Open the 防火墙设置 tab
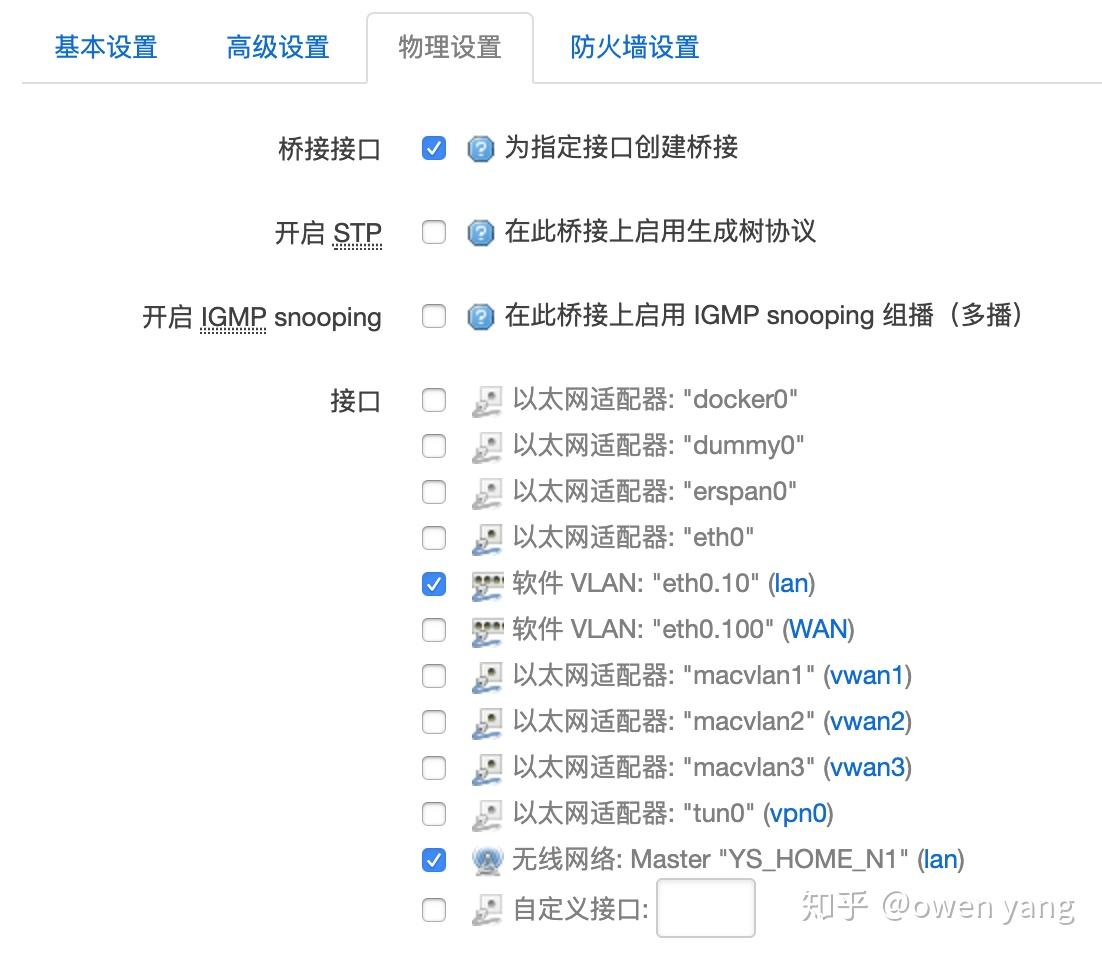Image resolution: width=1102 pixels, height=956 pixels. pos(634,47)
